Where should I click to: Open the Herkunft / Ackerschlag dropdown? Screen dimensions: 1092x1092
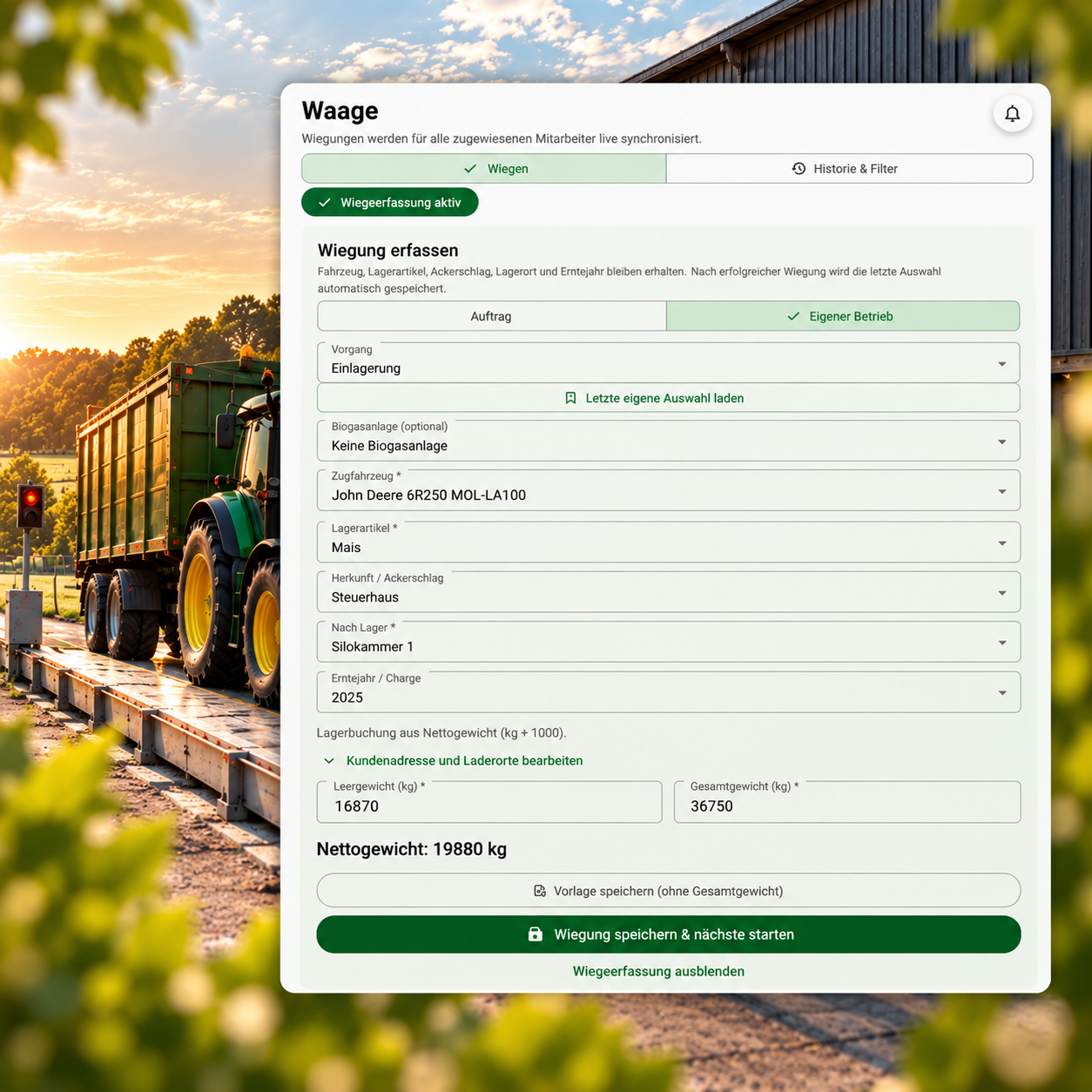point(669,592)
